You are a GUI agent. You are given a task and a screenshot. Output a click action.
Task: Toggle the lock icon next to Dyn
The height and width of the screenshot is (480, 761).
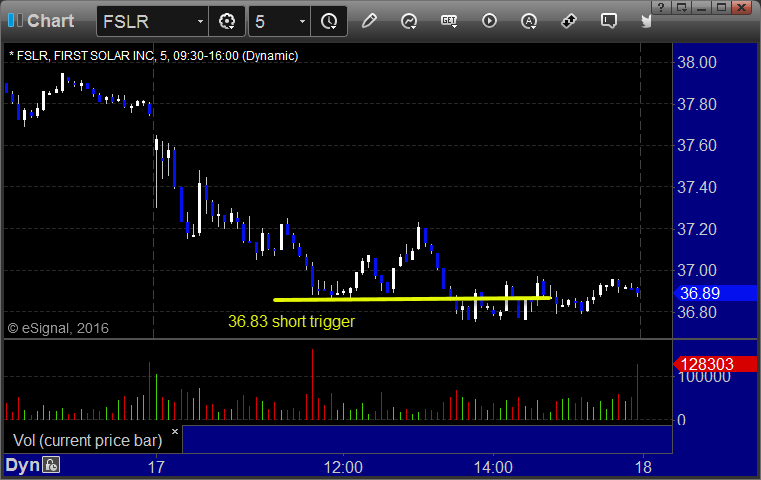(x=51, y=465)
